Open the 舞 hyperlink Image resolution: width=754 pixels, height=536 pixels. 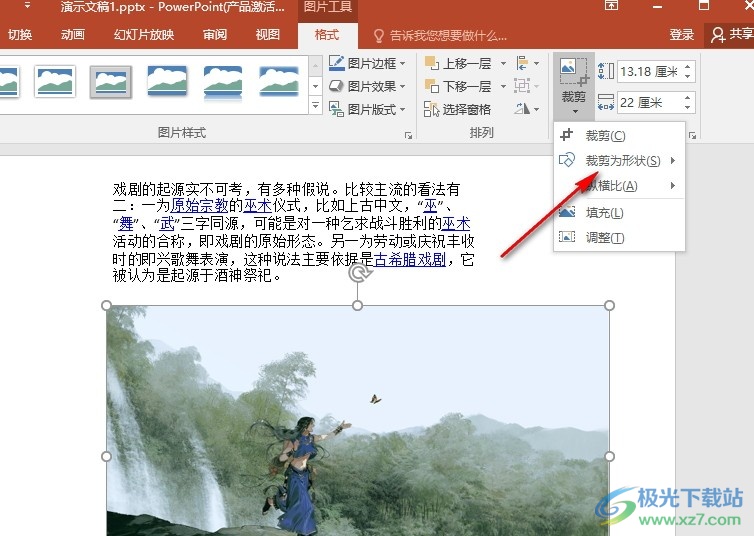(126, 223)
